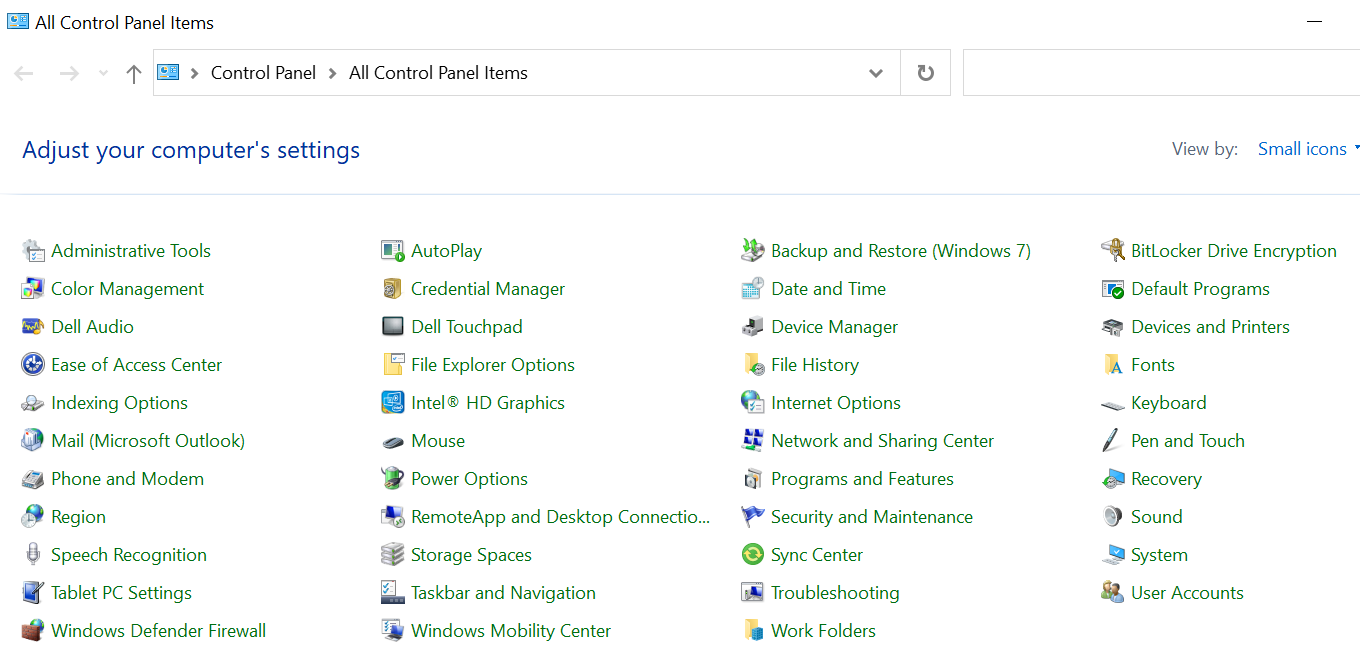Refresh the Control Panel view

click(x=926, y=73)
